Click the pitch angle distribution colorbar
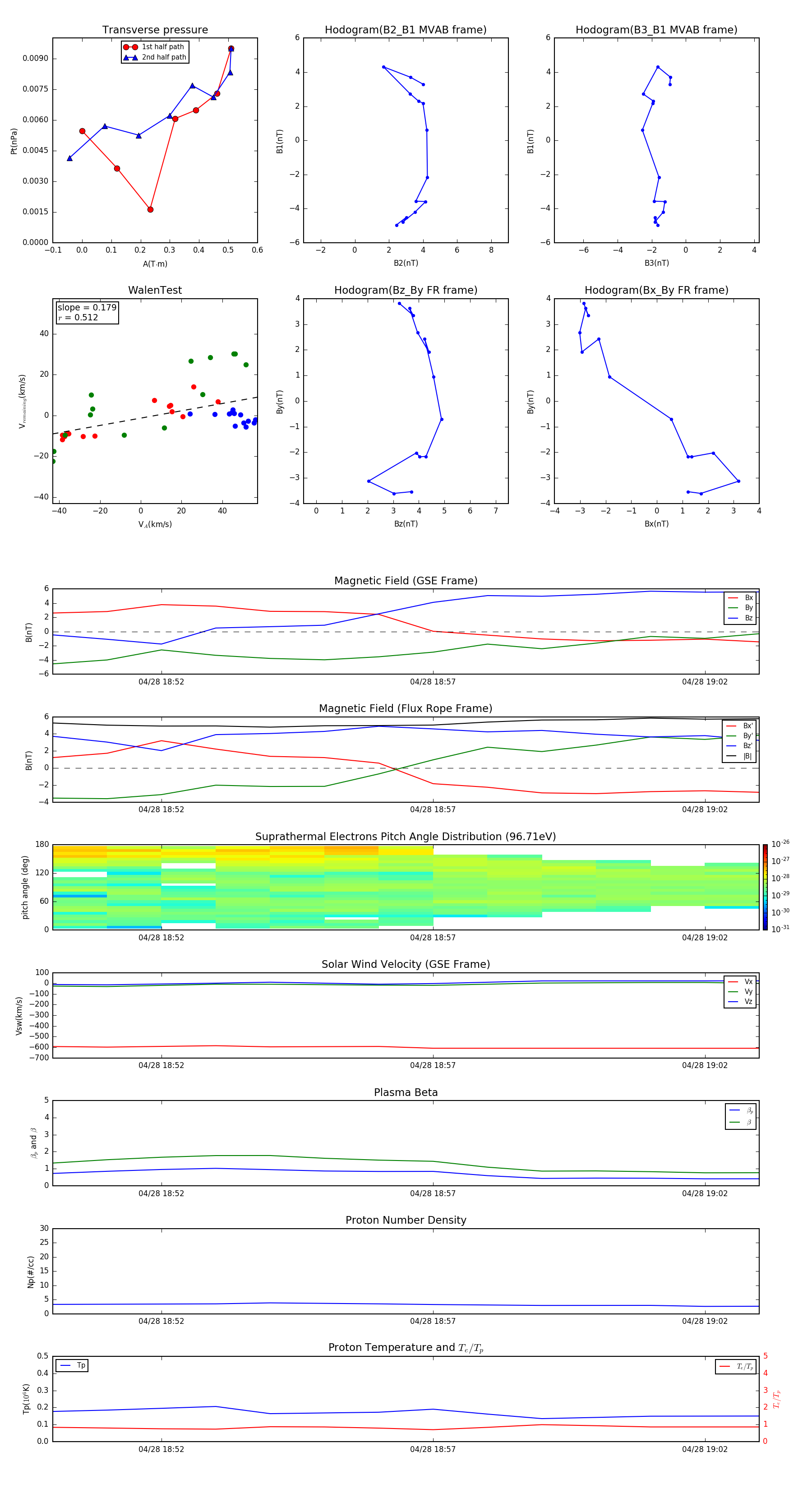This screenshot has width=812, height=1489. 765,887
